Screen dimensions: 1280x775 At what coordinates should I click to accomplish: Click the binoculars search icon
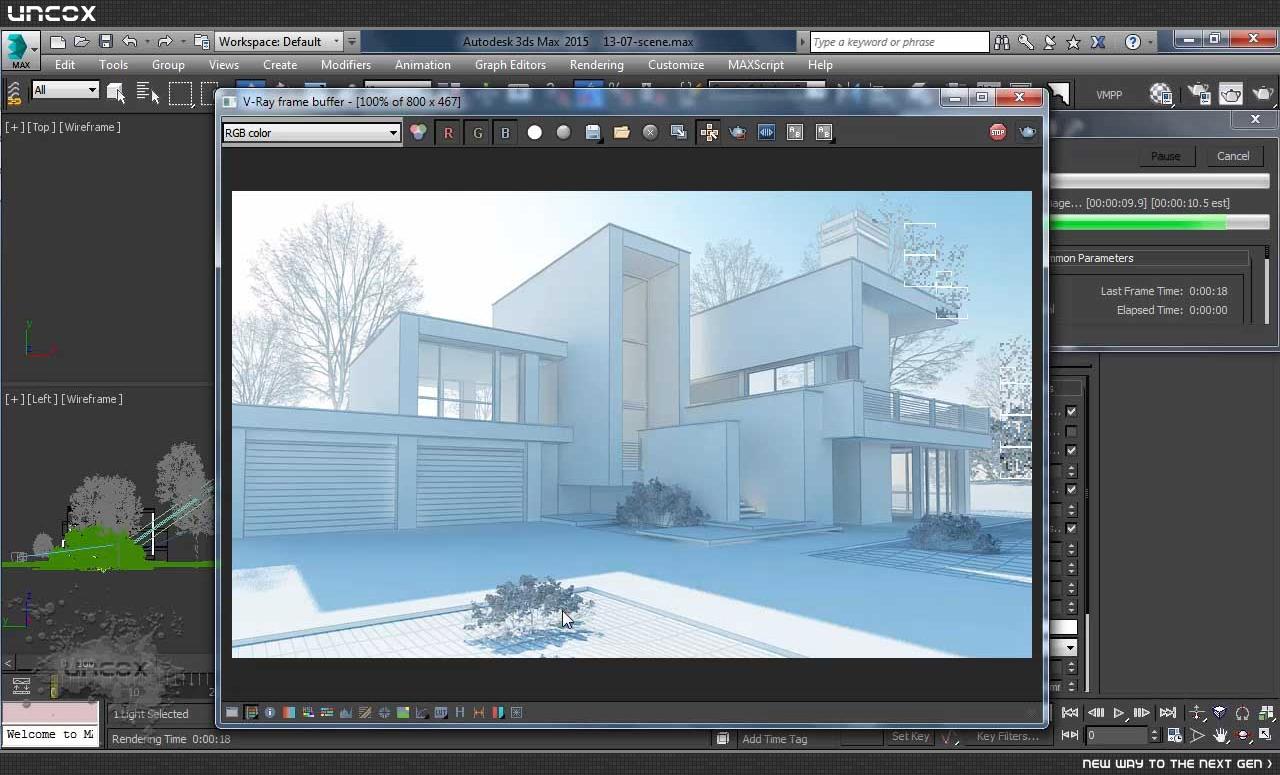[x=1002, y=42]
